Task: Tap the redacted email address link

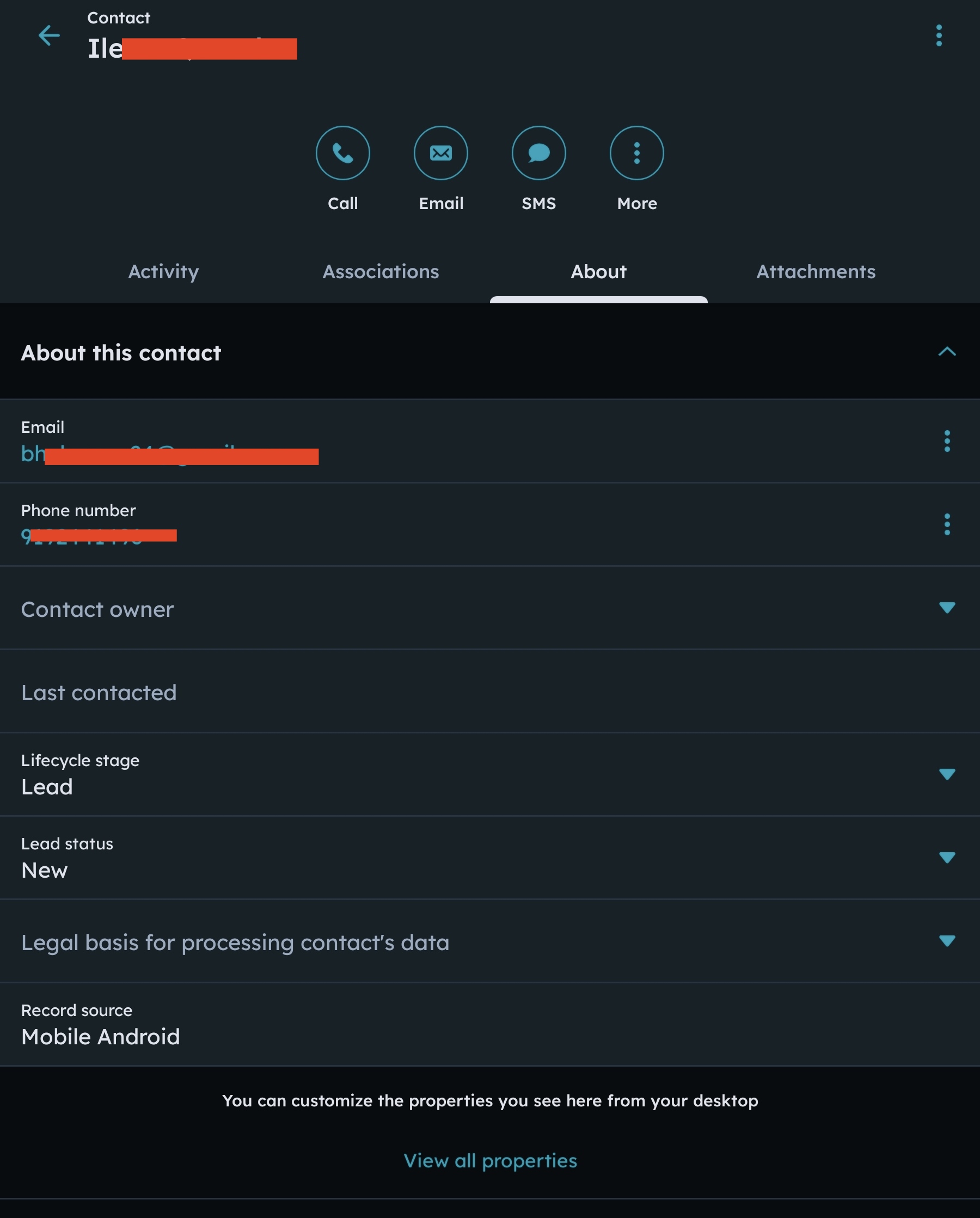Action: [x=169, y=455]
